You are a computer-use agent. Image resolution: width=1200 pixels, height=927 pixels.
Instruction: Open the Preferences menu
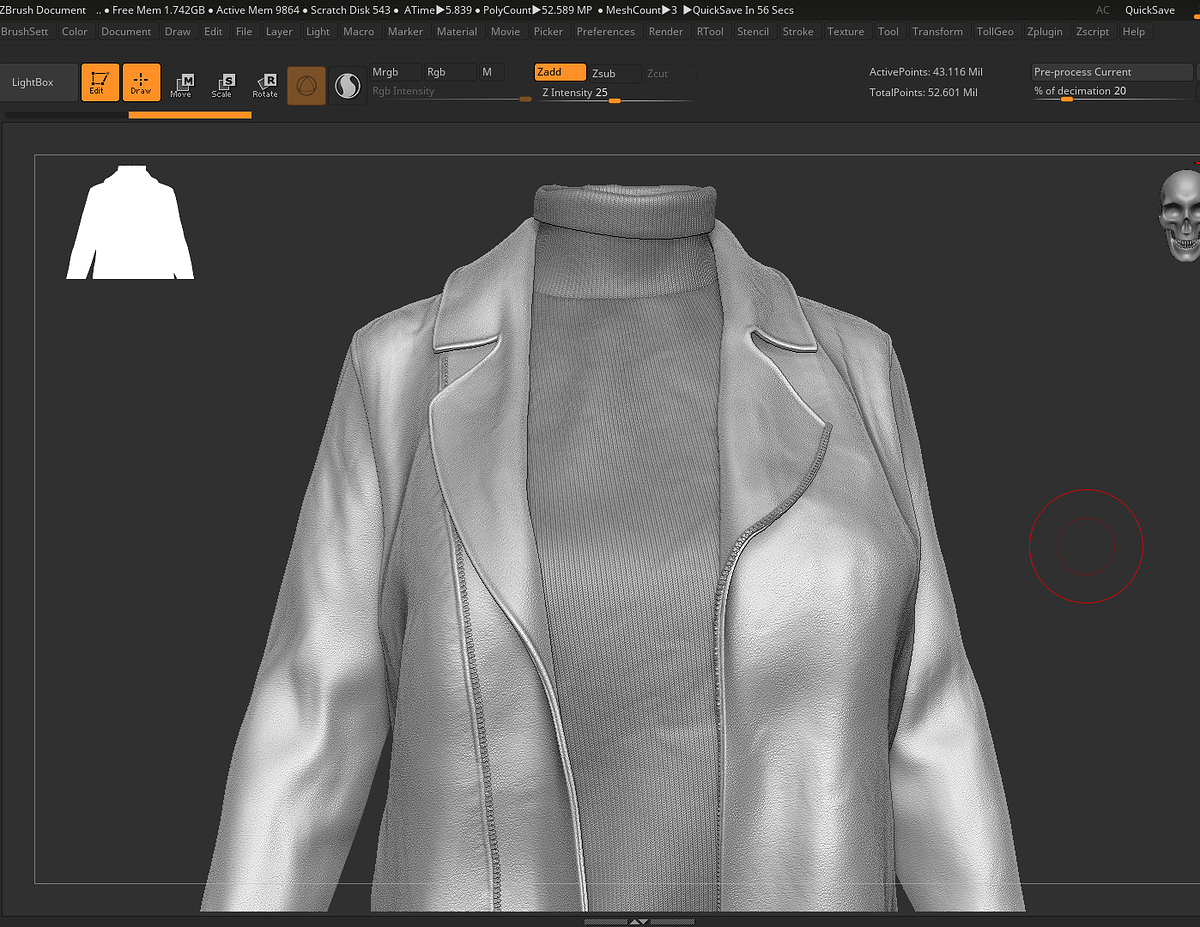coord(606,31)
